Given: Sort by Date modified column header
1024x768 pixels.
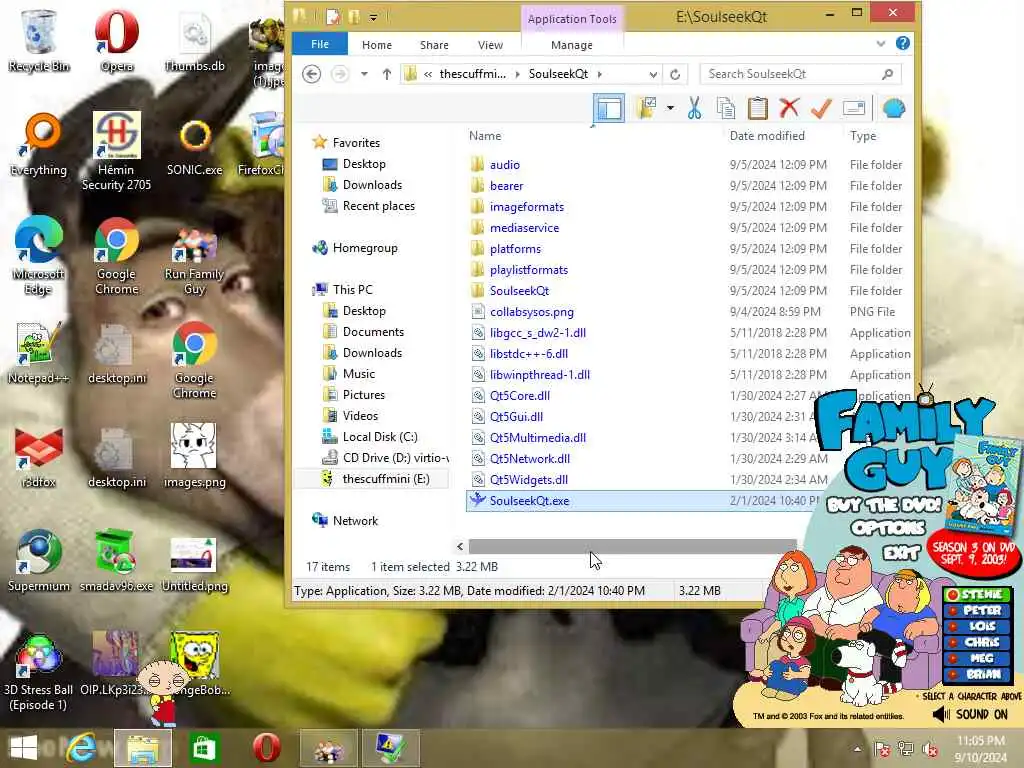Looking at the screenshot, I should 767,136.
